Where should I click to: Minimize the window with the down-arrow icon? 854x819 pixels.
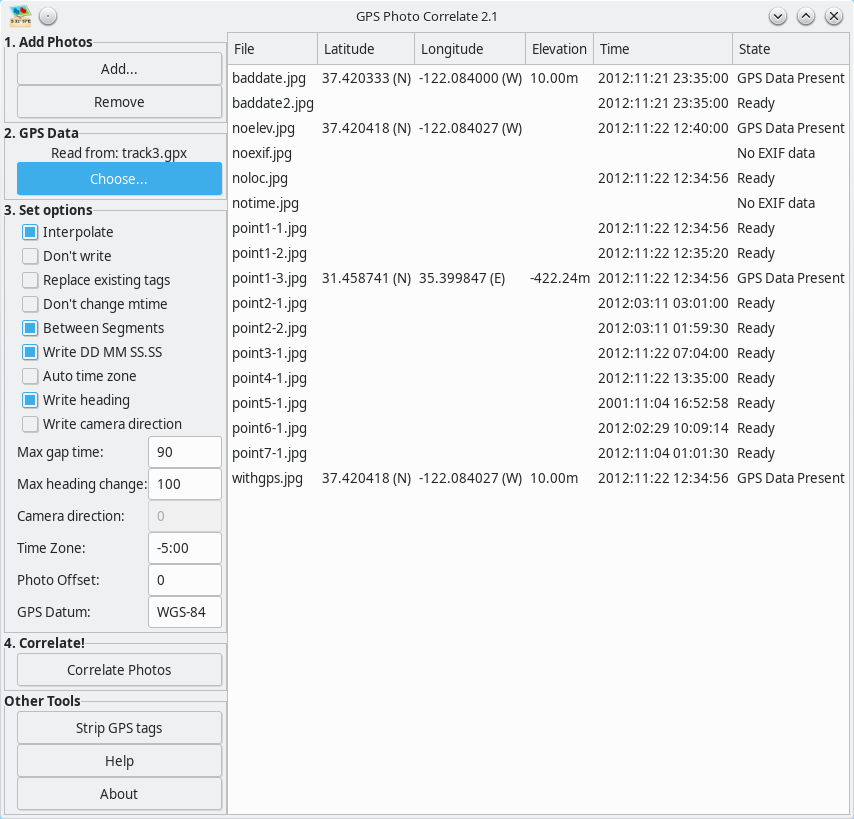[778, 16]
